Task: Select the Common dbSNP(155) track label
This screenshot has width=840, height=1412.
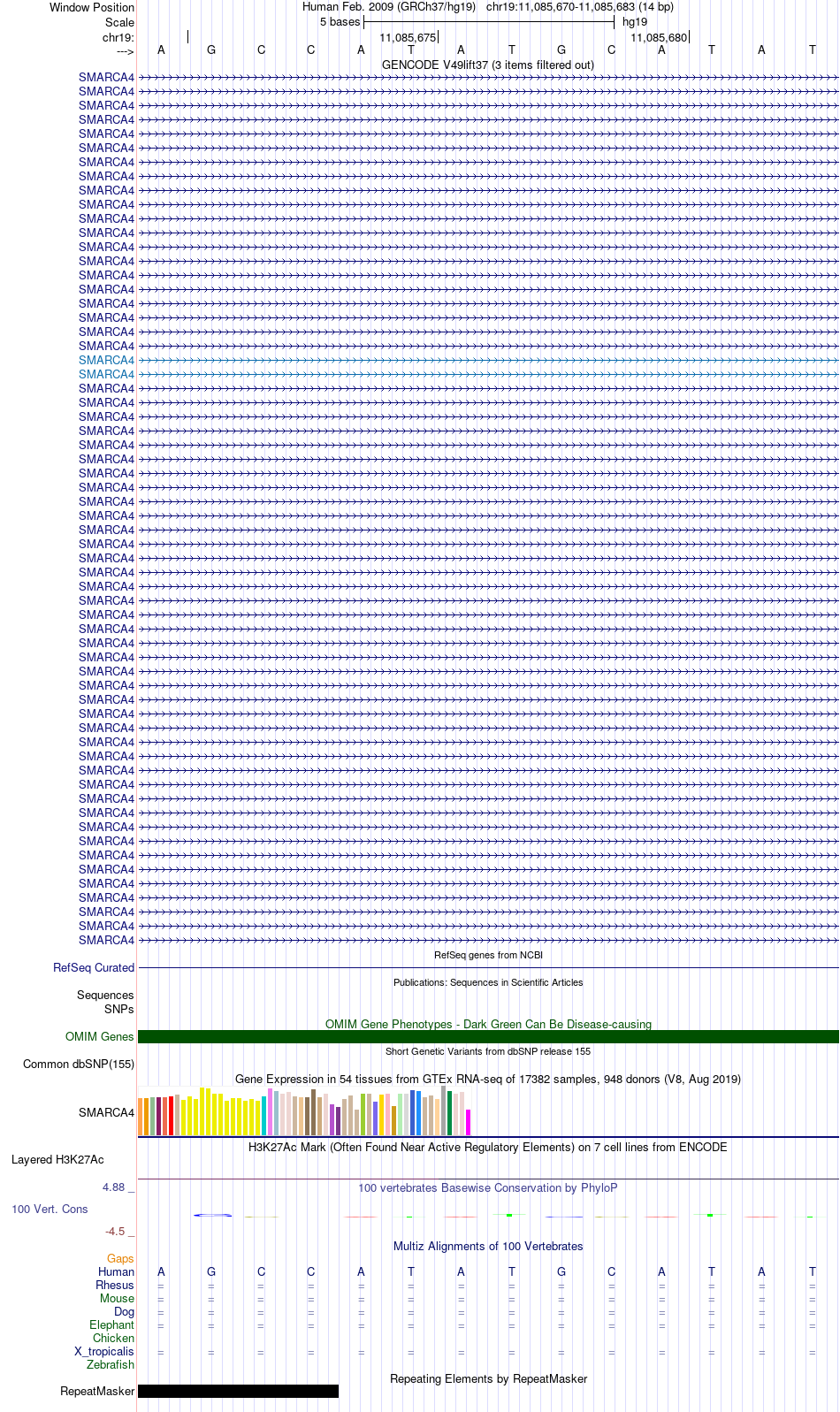Action: coord(79,1064)
